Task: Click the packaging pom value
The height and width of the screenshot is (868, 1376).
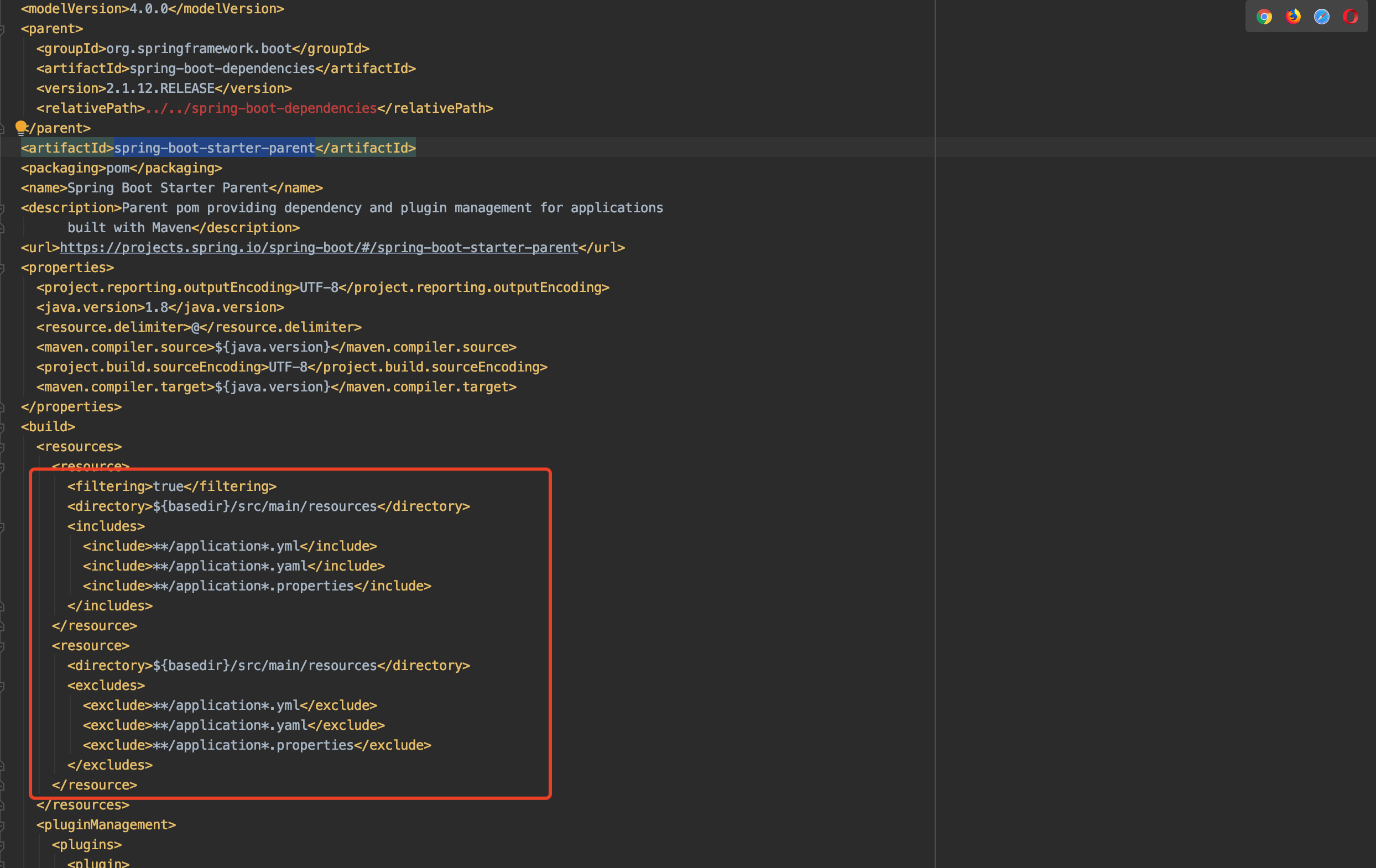Action: pos(118,169)
